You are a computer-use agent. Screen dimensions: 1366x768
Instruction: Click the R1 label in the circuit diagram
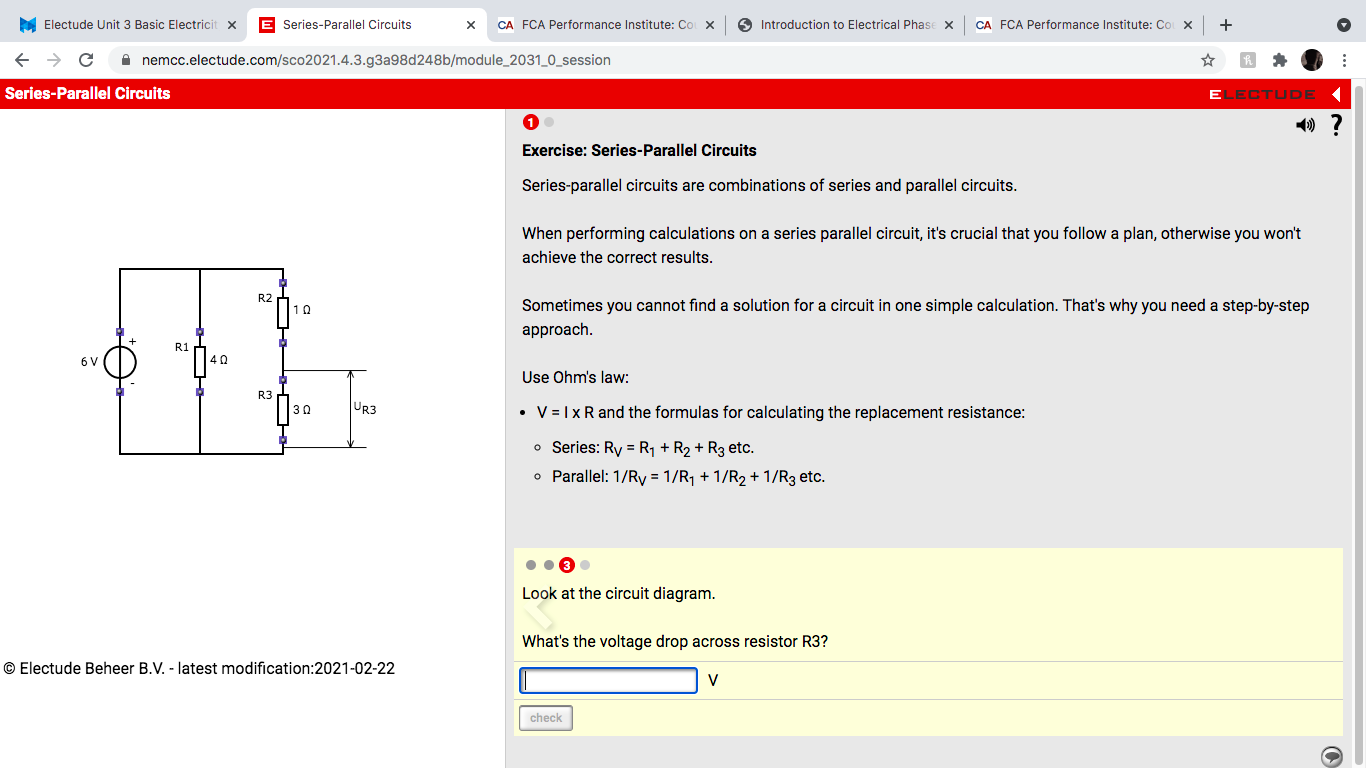(x=182, y=347)
